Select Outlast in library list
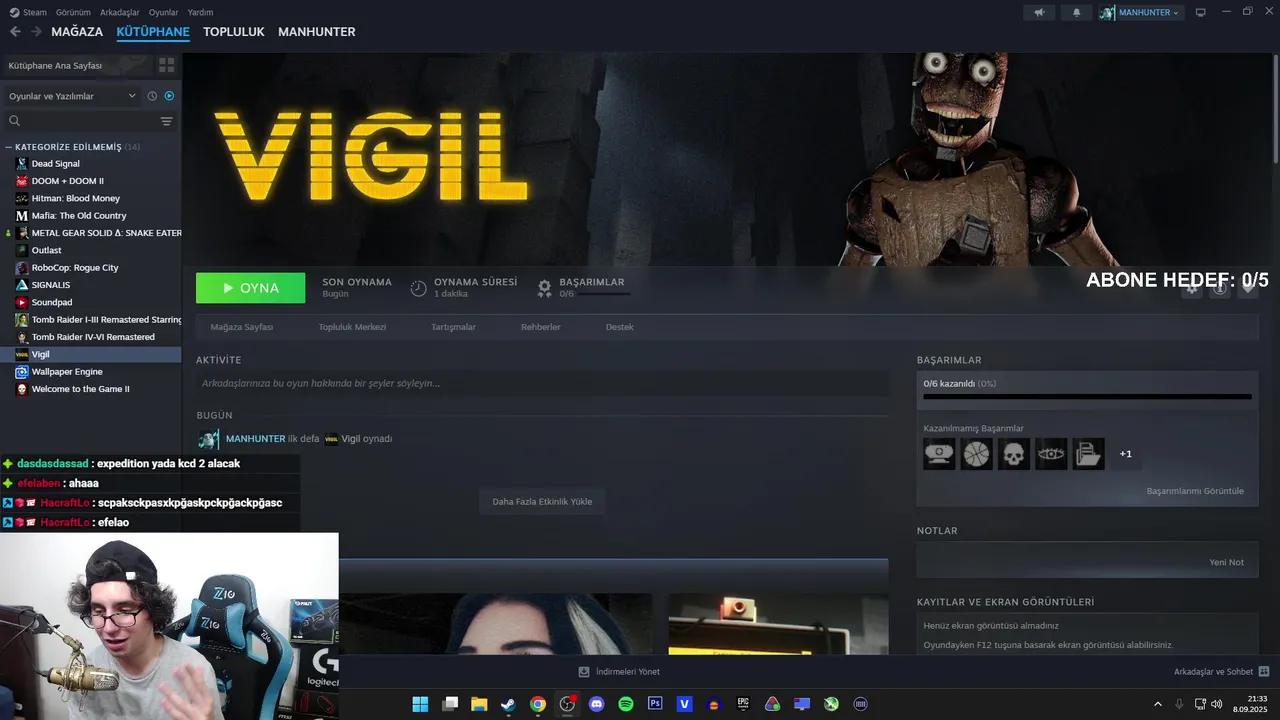This screenshot has height=720, width=1280. [91, 250]
